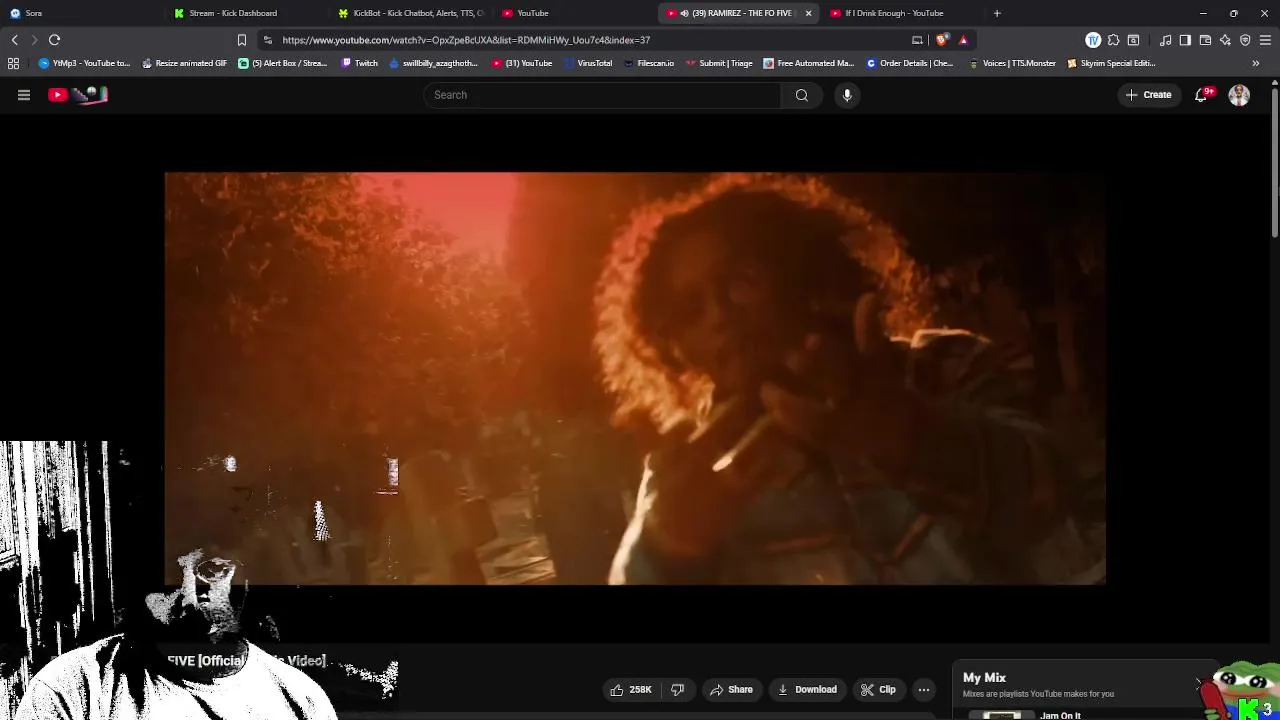Open YtMp3 bookmark

84,63
